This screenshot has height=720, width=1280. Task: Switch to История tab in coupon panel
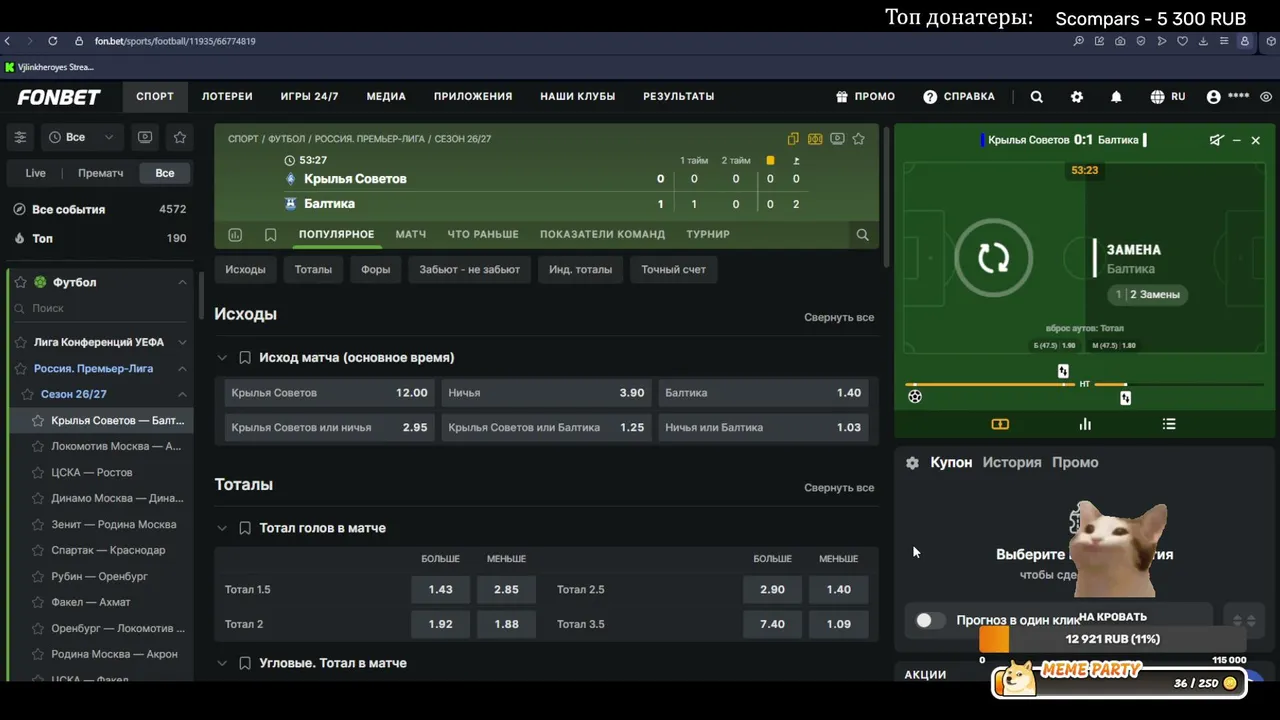1012,462
